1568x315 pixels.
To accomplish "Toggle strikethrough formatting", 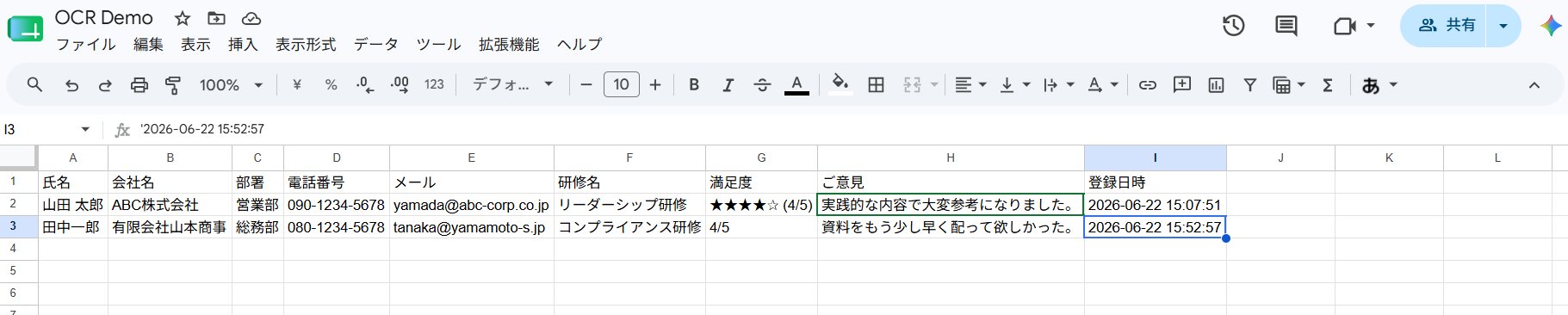I will 762,84.
